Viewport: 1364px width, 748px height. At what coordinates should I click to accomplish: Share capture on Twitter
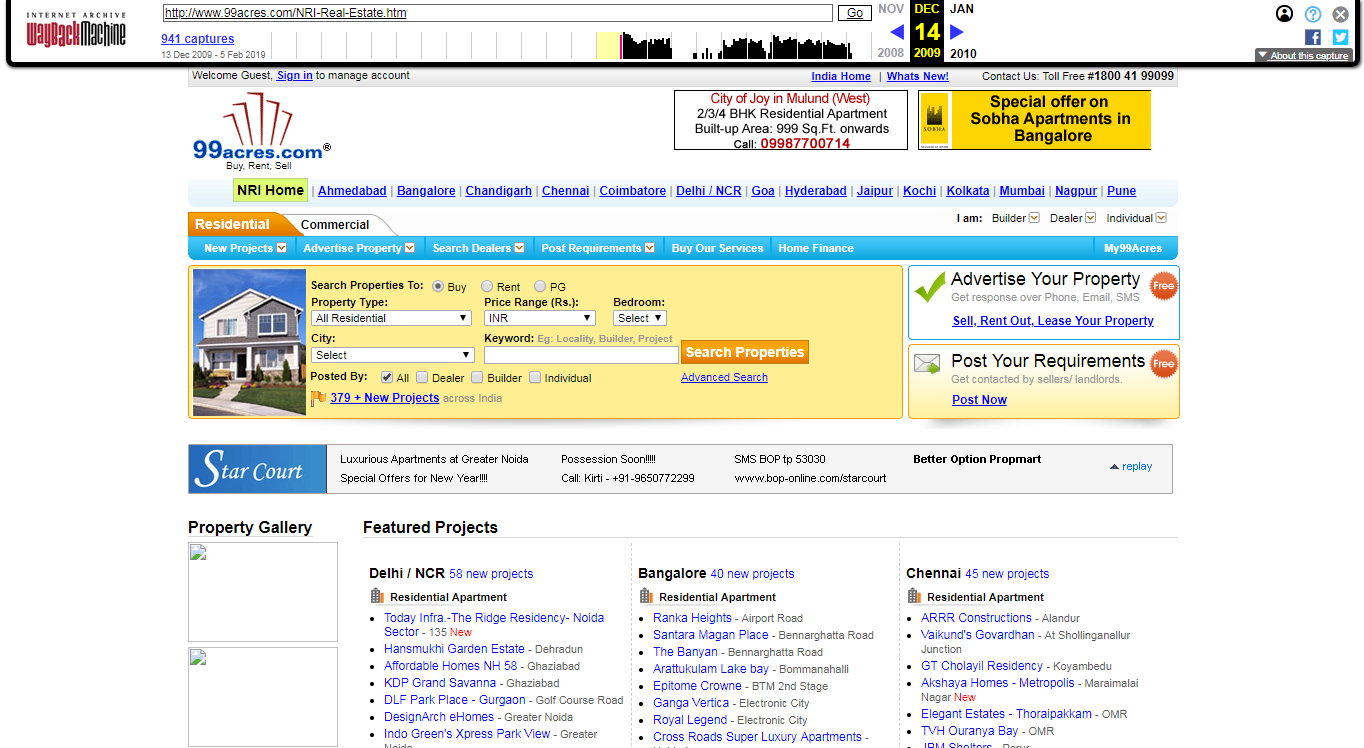1340,37
